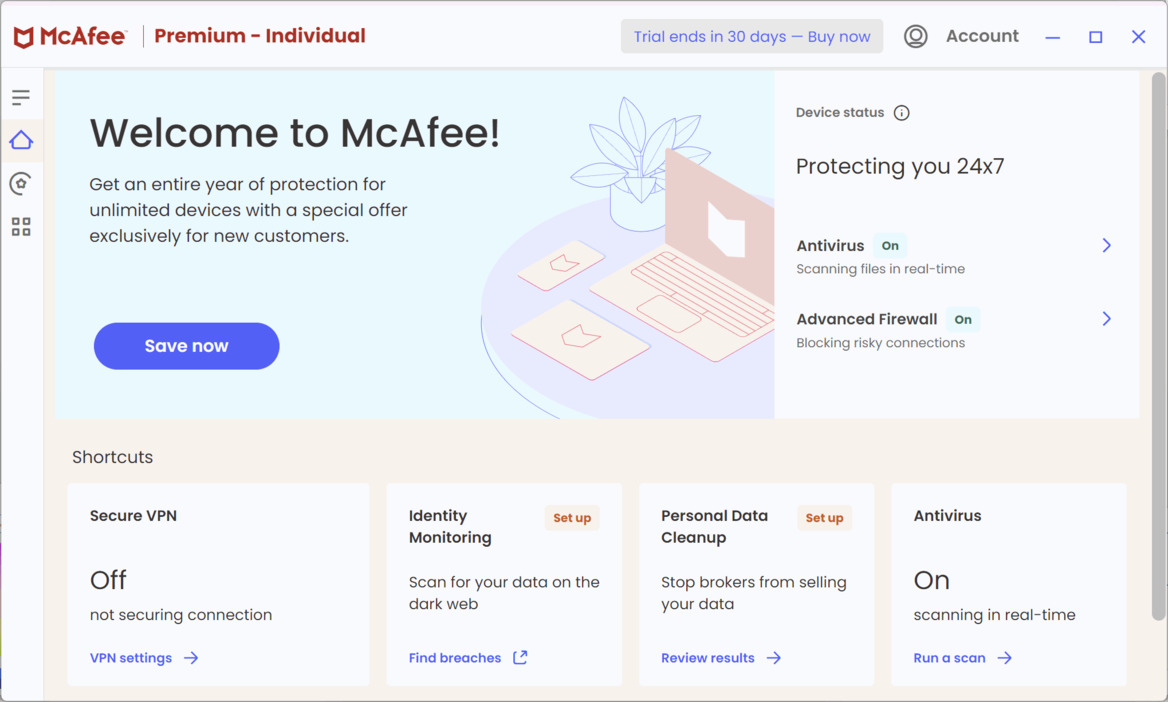This screenshot has height=702, width=1168.
Task: Minimize the McAfee window
Action: (1053, 37)
